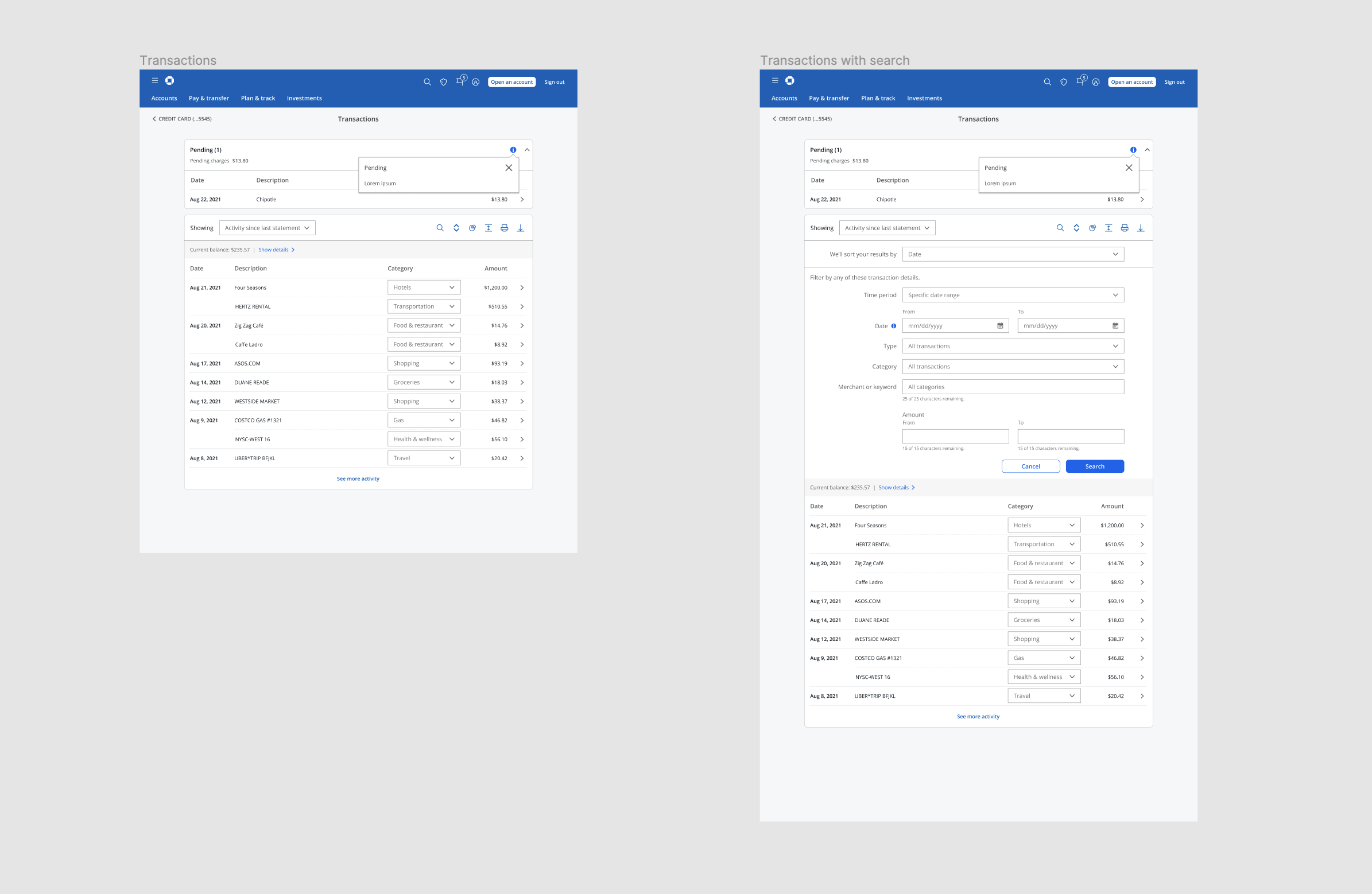Click the Merchant or keyword input field
This screenshot has height=894, width=1372.
[1013, 387]
